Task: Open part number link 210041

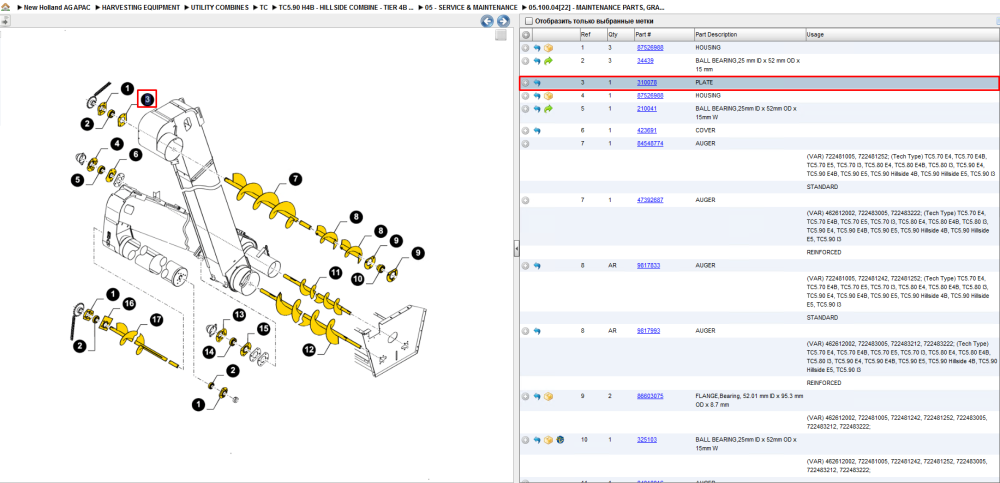Action: pyautogui.click(x=647, y=108)
